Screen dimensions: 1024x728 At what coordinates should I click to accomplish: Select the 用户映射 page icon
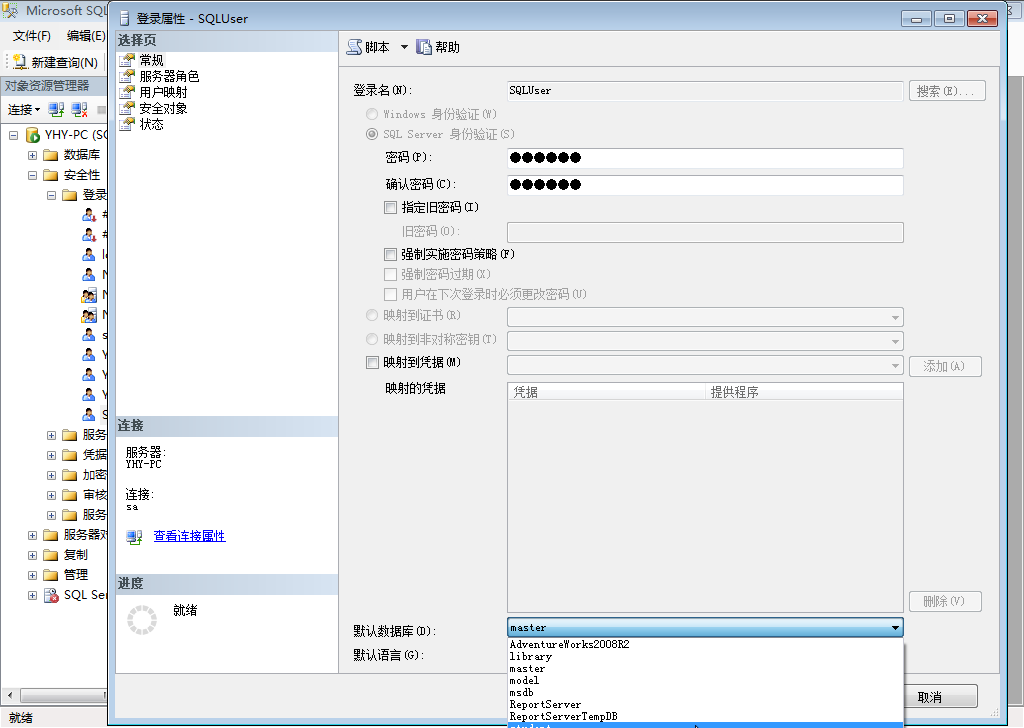[127, 92]
